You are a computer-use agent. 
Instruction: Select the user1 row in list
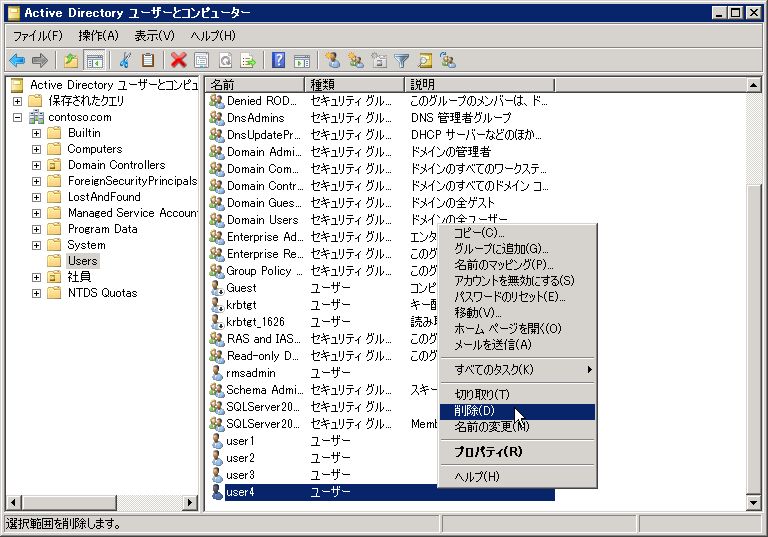[380, 441]
